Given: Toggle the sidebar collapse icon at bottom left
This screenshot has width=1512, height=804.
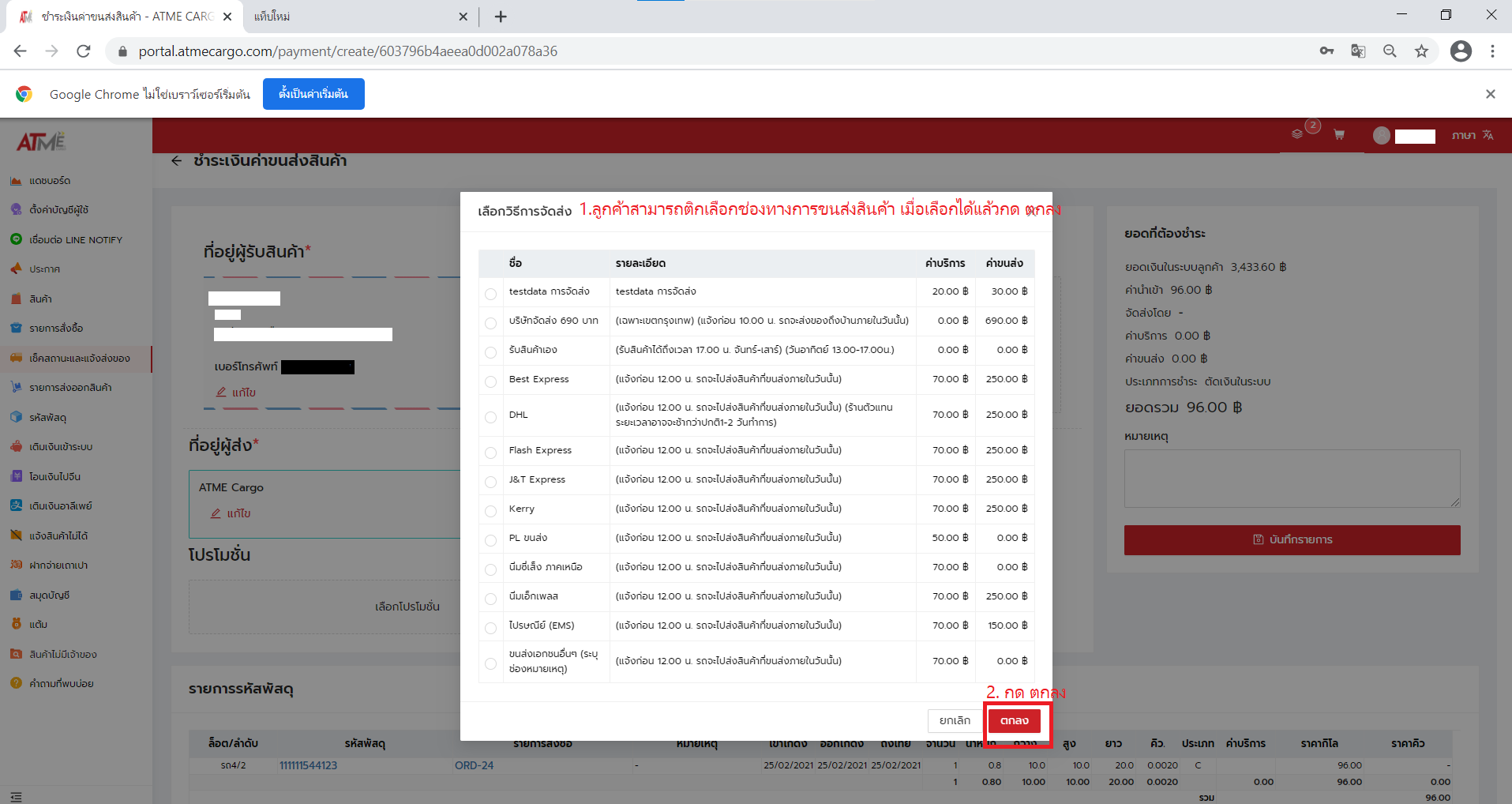Looking at the screenshot, I should pos(17,797).
